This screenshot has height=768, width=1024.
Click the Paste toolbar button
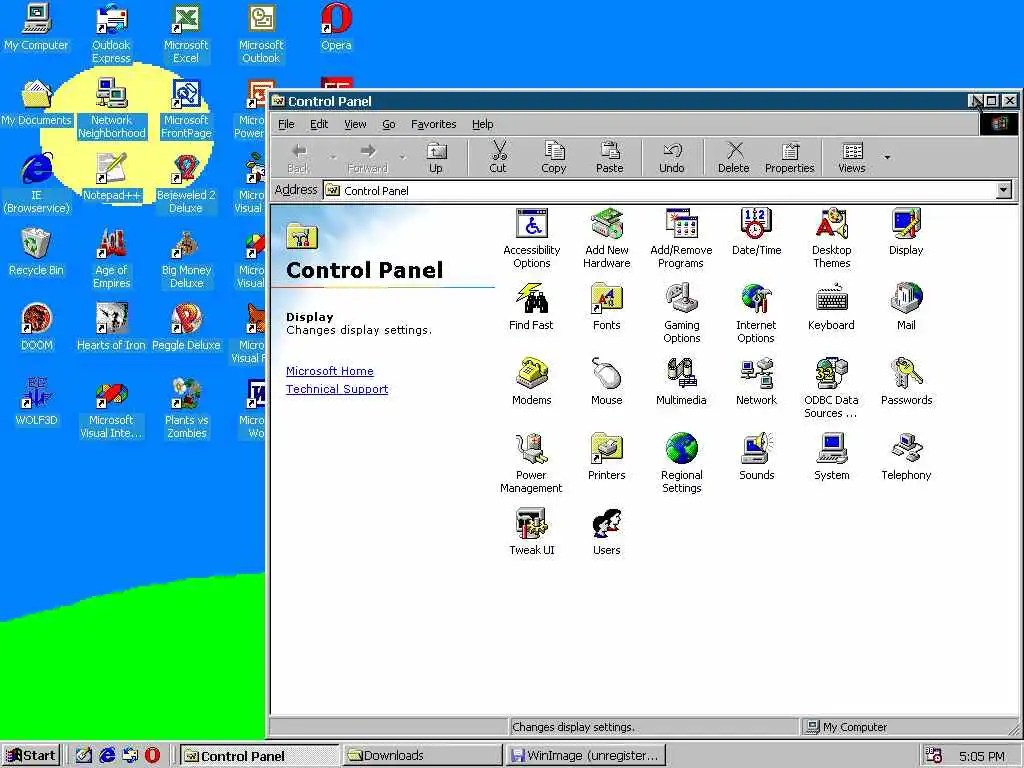(x=609, y=157)
